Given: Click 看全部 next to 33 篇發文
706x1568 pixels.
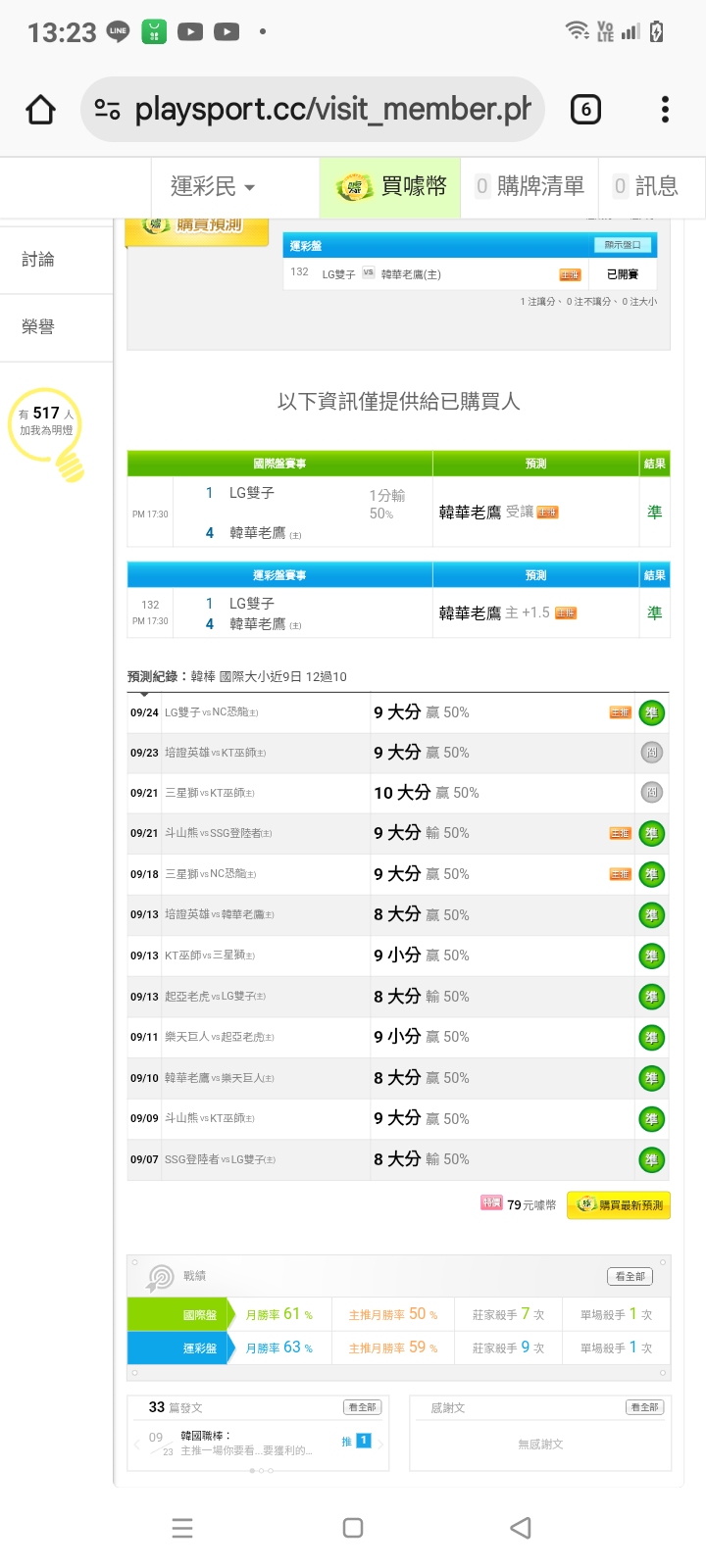Looking at the screenshot, I should [362, 1407].
